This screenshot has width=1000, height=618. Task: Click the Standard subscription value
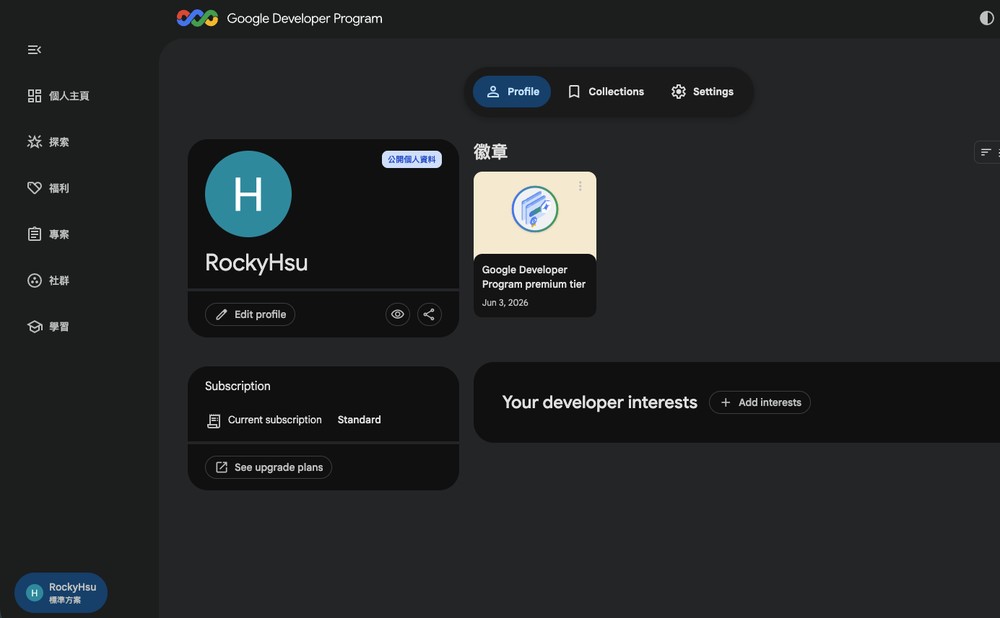[359, 420]
